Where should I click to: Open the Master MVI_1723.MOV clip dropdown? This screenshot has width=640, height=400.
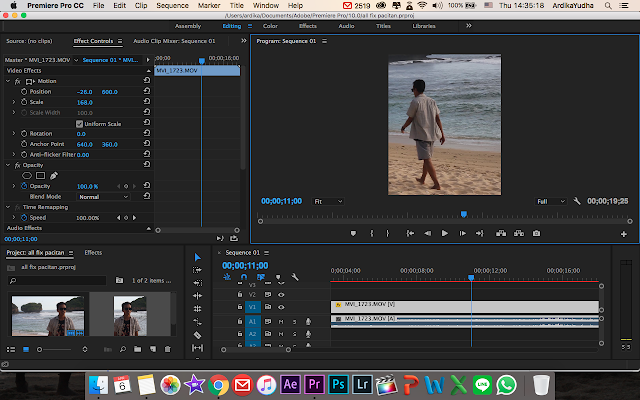(76, 60)
